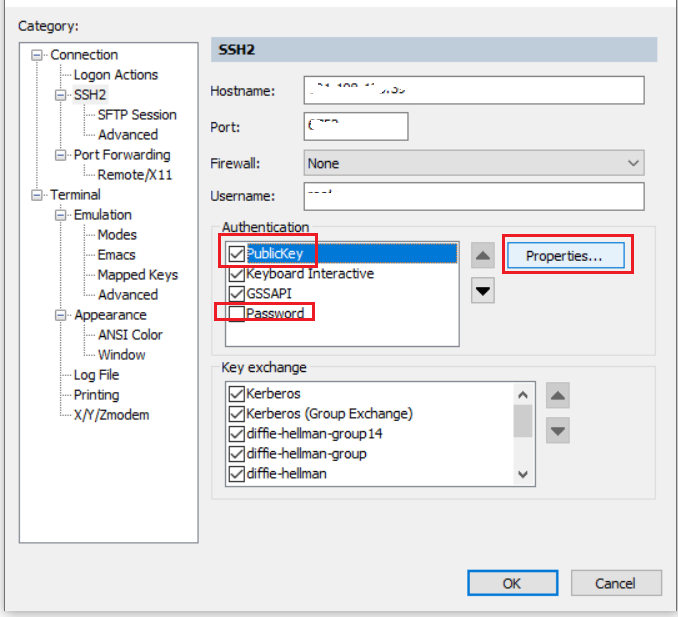678x617 pixels.
Task: Select Advanced under SSH2
Action: click(x=128, y=135)
